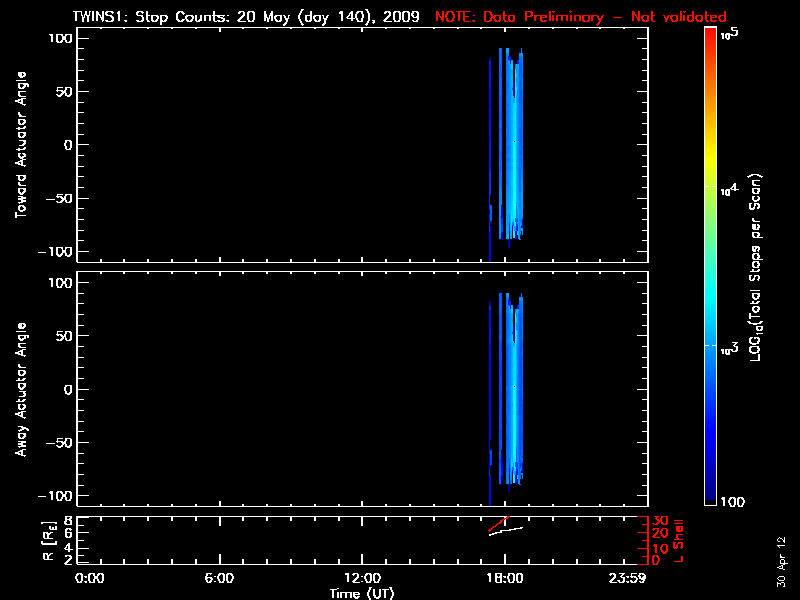Screen dimensions: 800x600
Task: Click the red L Shell axis label
Action: 681,538
